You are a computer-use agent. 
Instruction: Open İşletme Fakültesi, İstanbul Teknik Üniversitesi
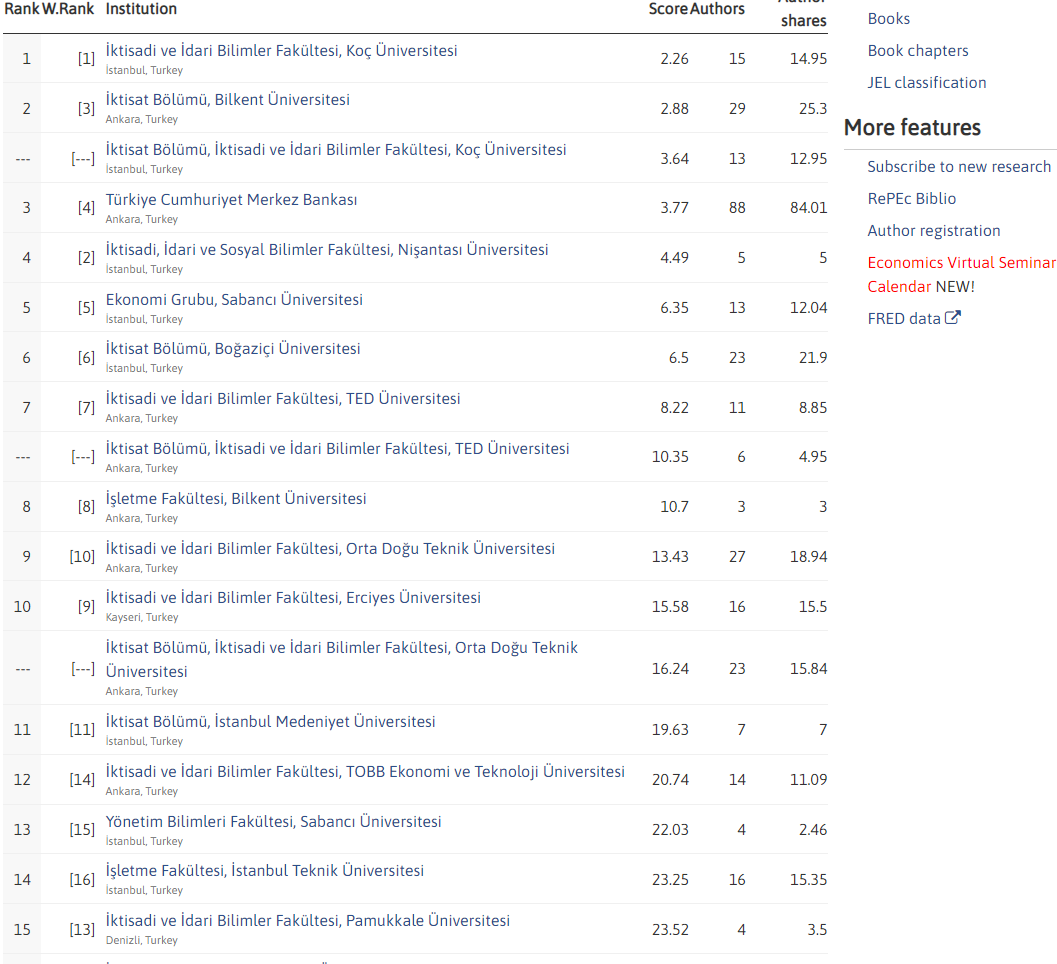tap(265, 870)
